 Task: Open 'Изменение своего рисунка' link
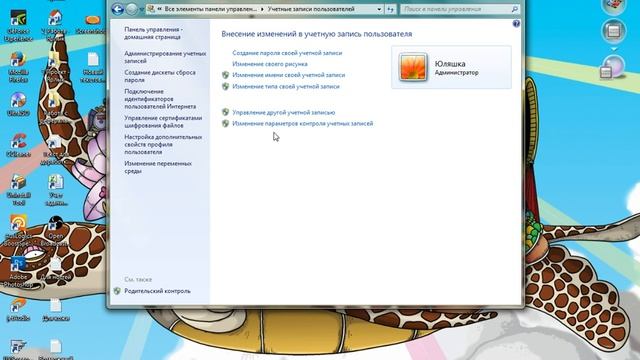270,64
